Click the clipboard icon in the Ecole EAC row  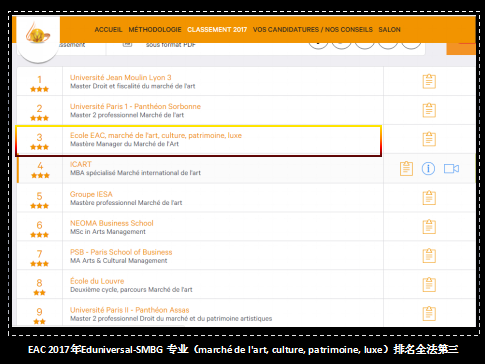(x=429, y=139)
